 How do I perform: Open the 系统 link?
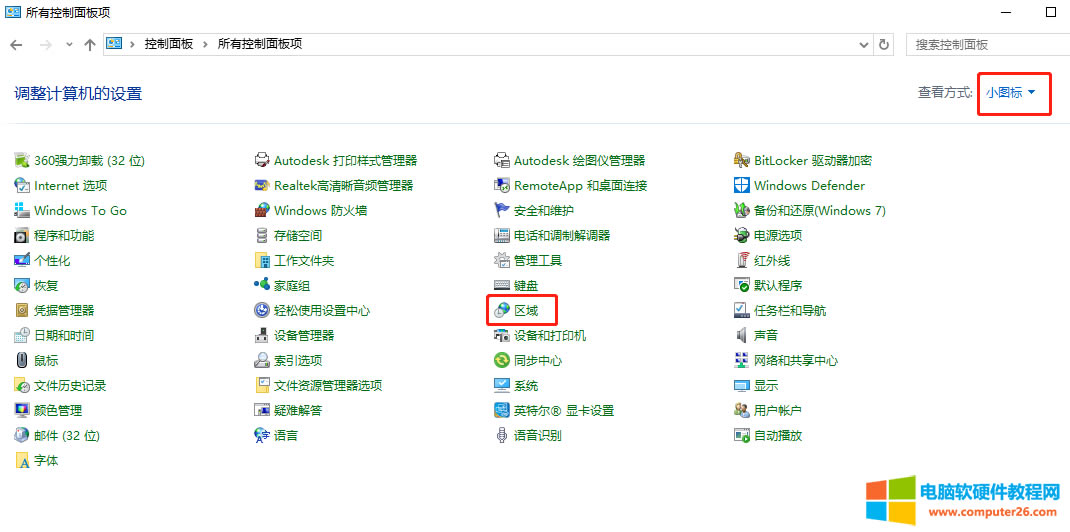point(526,386)
